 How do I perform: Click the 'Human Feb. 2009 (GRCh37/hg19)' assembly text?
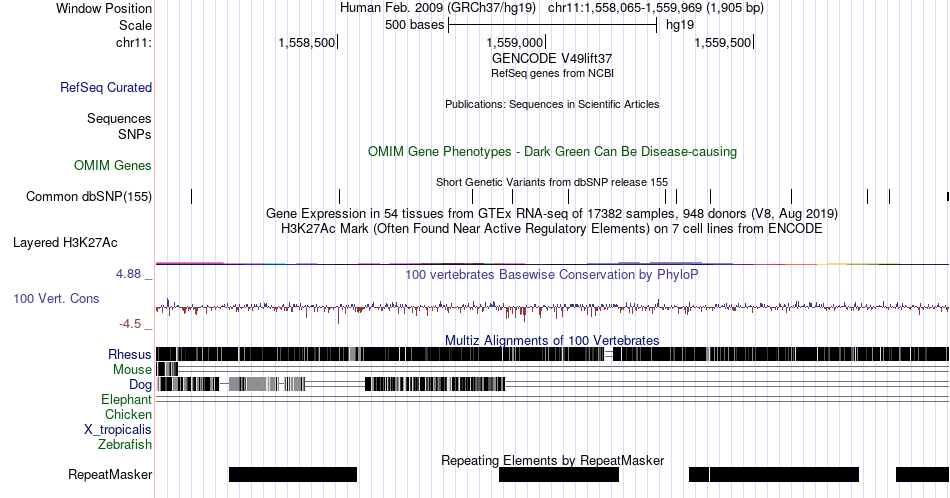tap(438, 8)
